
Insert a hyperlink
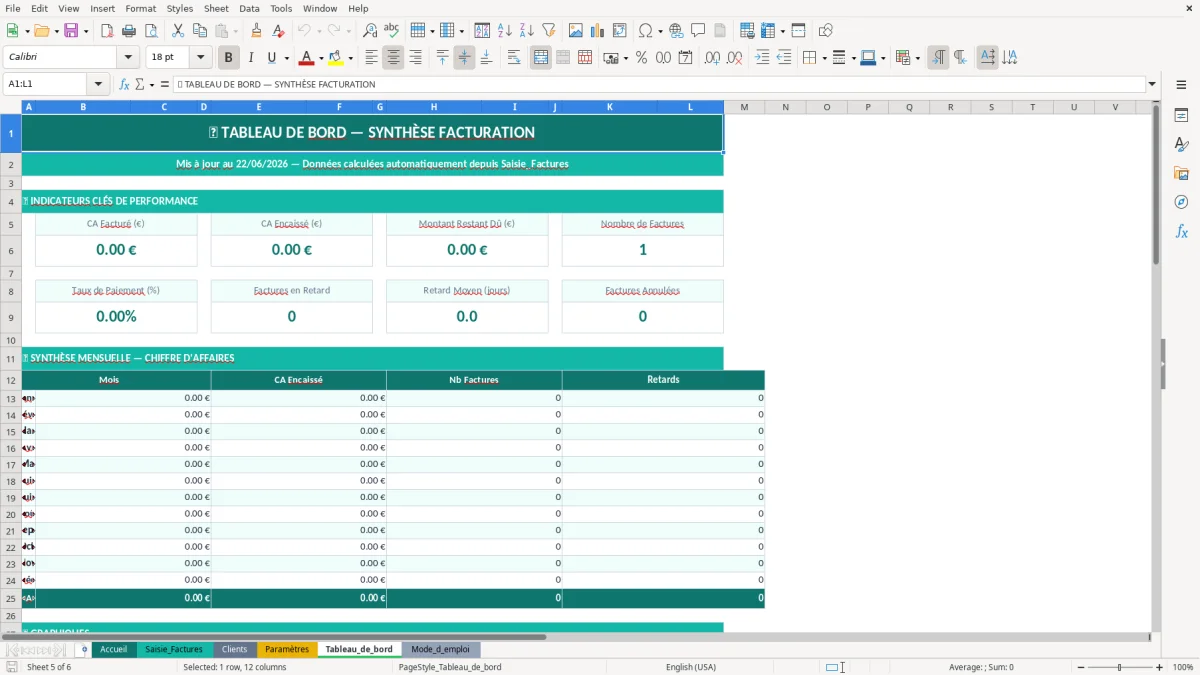pyautogui.click(x=676, y=31)
